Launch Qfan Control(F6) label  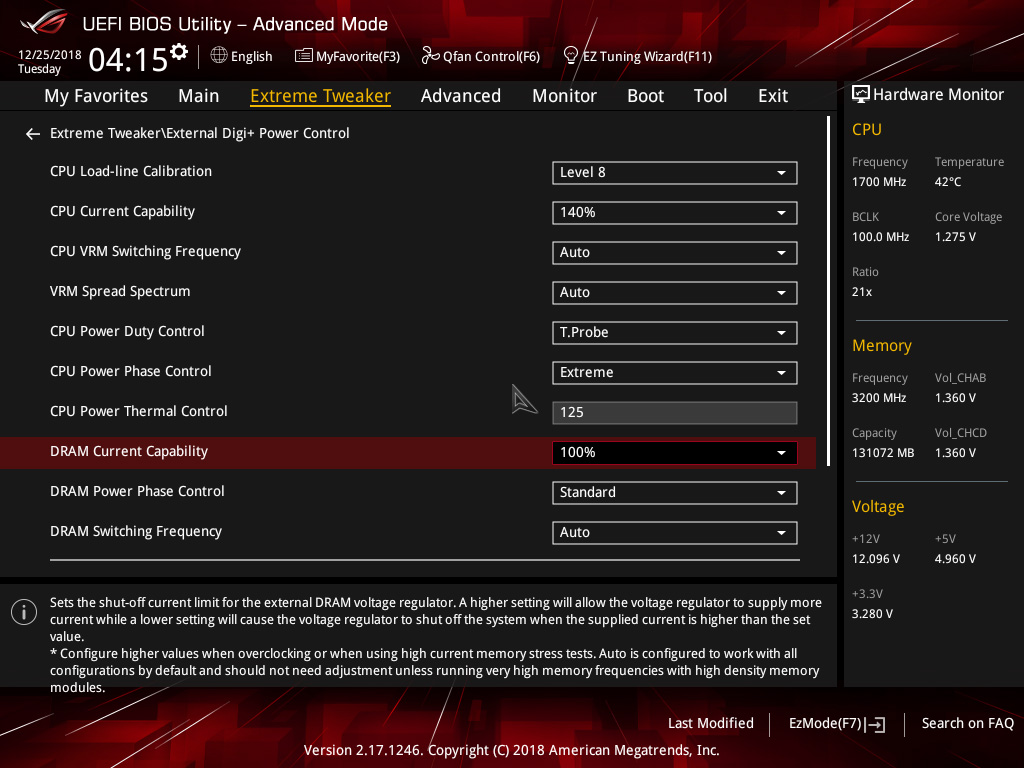491,57
